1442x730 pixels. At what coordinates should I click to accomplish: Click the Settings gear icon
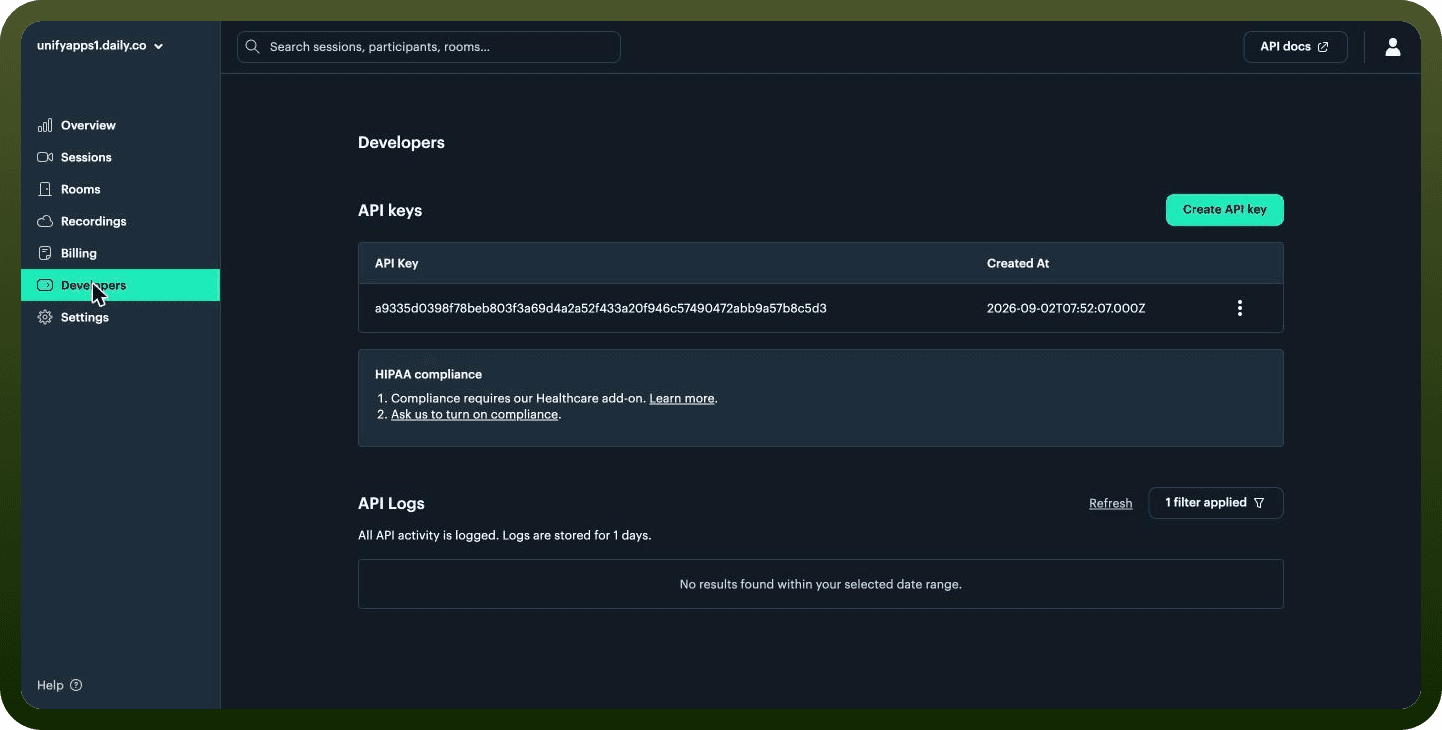pos(45,317)
